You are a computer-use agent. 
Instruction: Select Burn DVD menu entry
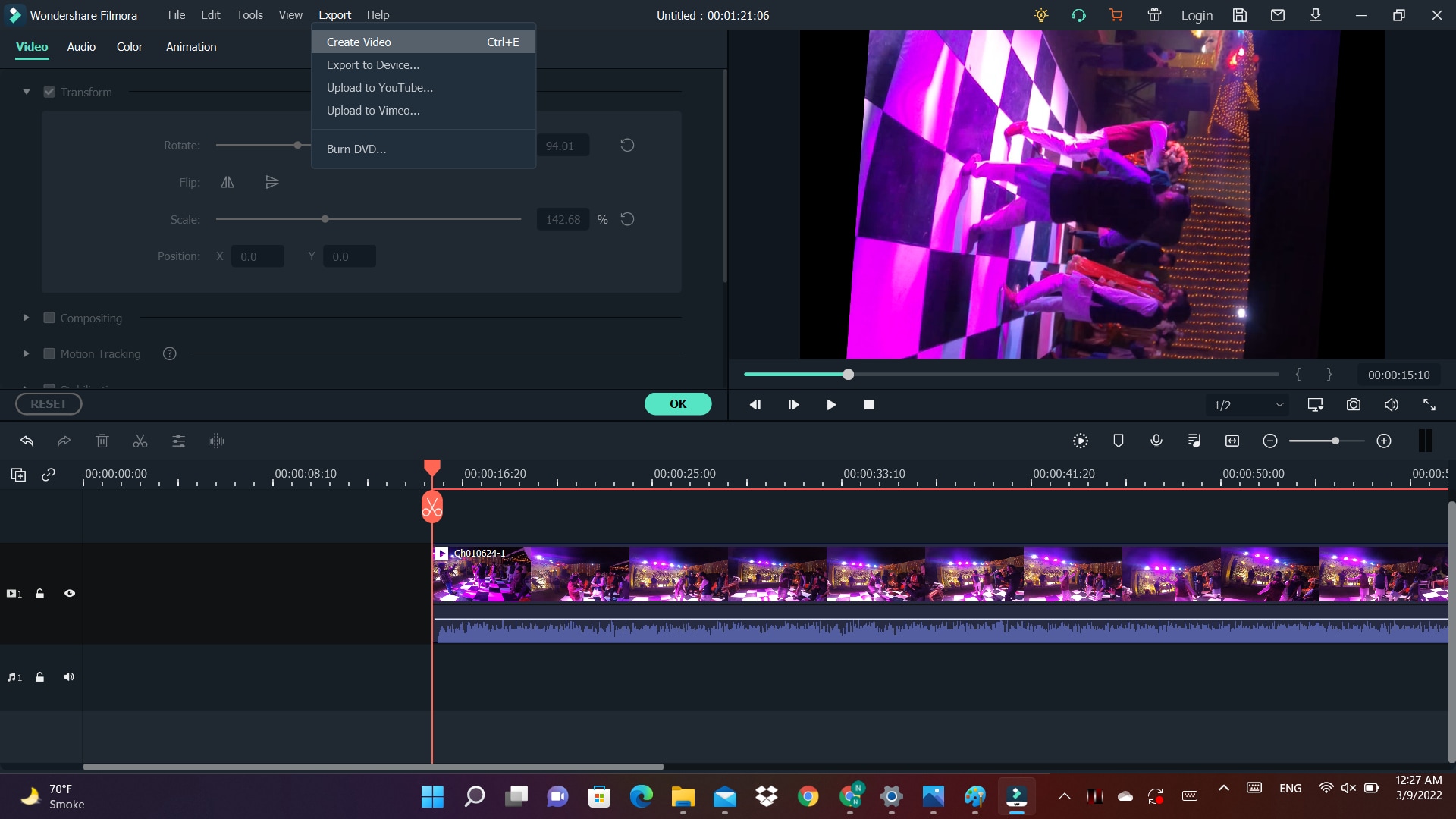(x=423, y=149)
